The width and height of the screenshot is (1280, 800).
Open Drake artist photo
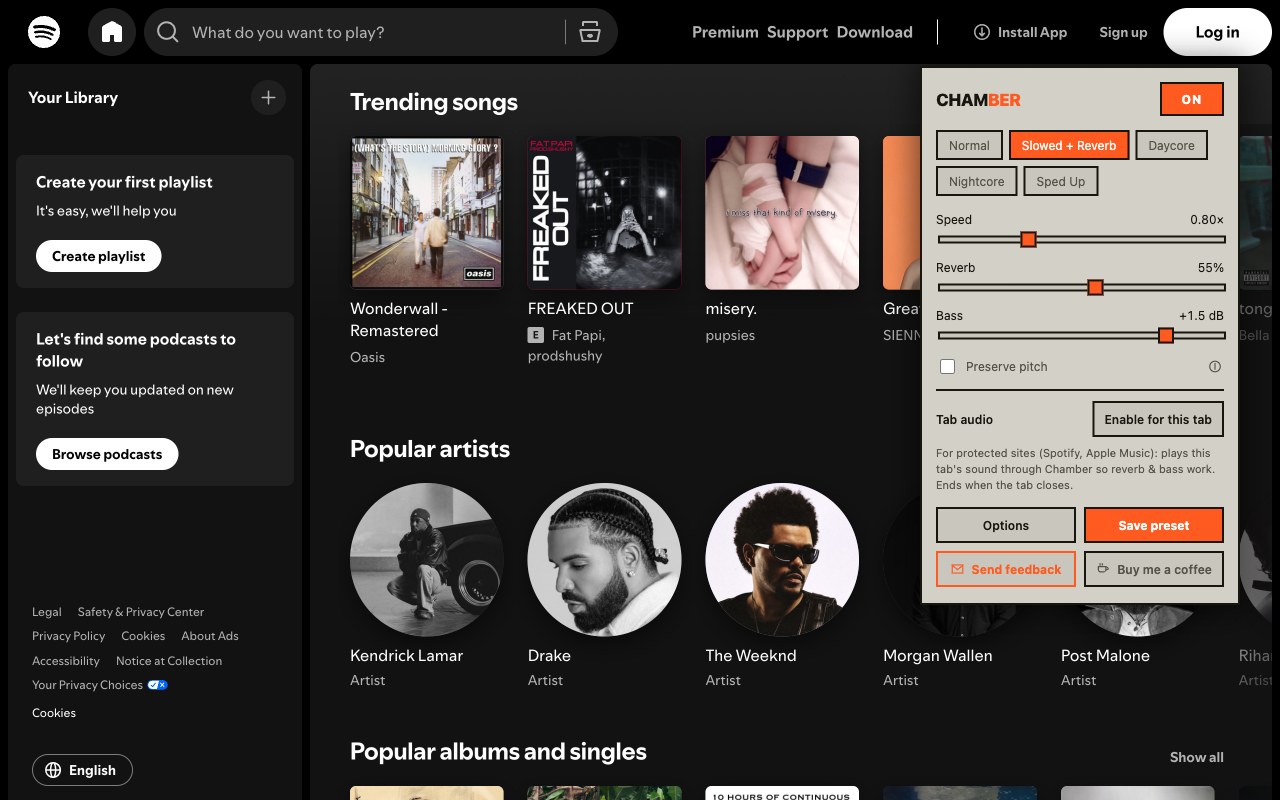[605, 560]
